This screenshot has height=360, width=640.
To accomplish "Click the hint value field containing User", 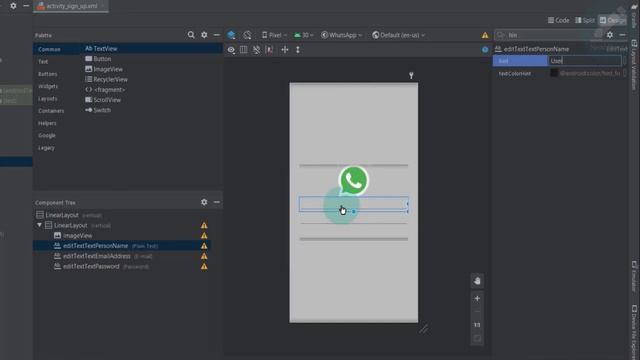I will (x=584, y=61).
